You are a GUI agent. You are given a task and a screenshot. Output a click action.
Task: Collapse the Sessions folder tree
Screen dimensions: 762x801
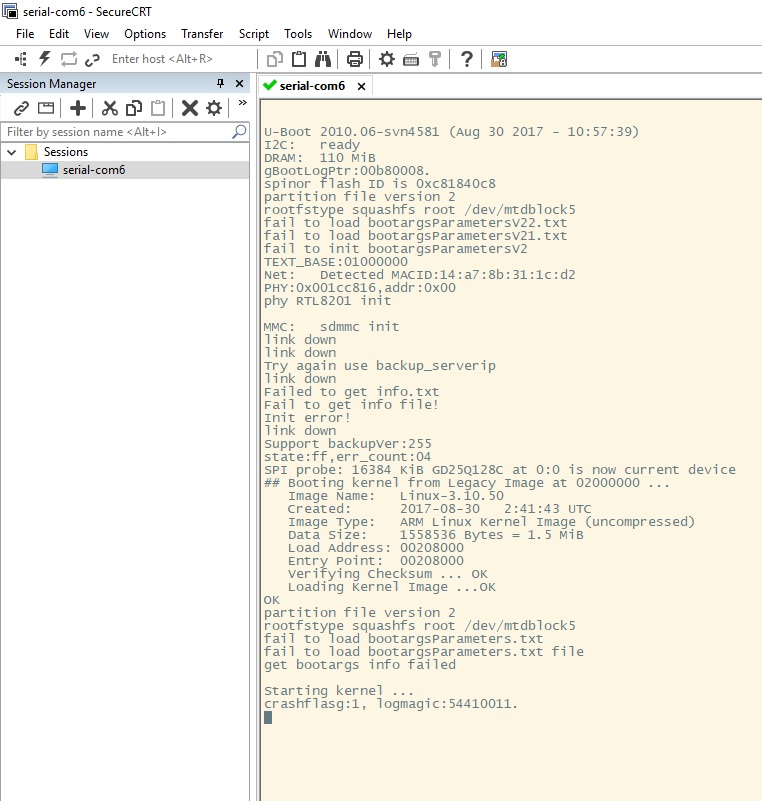tap(12, 152)
